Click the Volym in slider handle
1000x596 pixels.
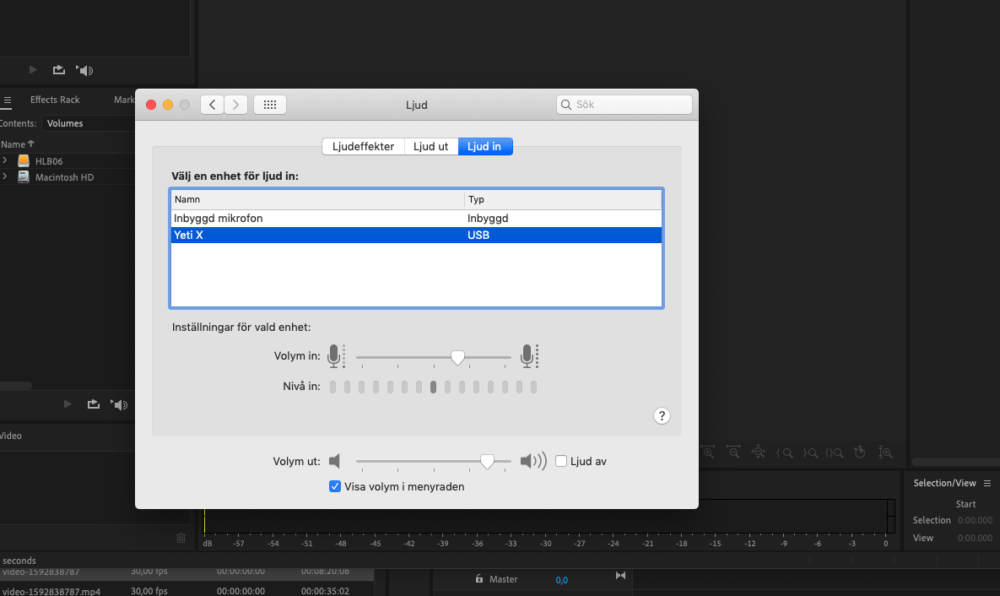(457, 357)
